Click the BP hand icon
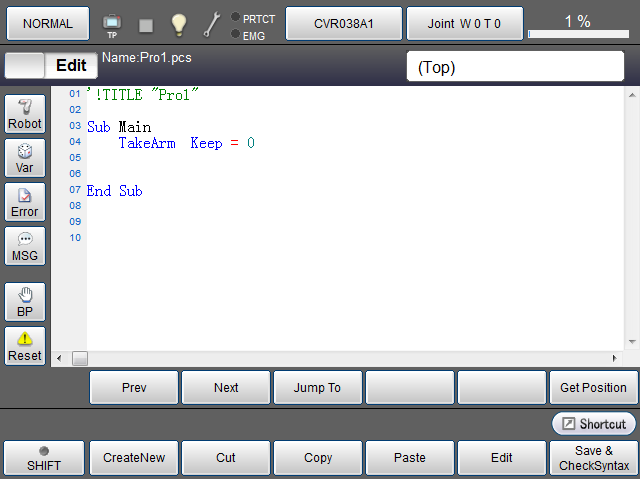Viewport: 640px width, 479px height. click(x=25, y=302)
